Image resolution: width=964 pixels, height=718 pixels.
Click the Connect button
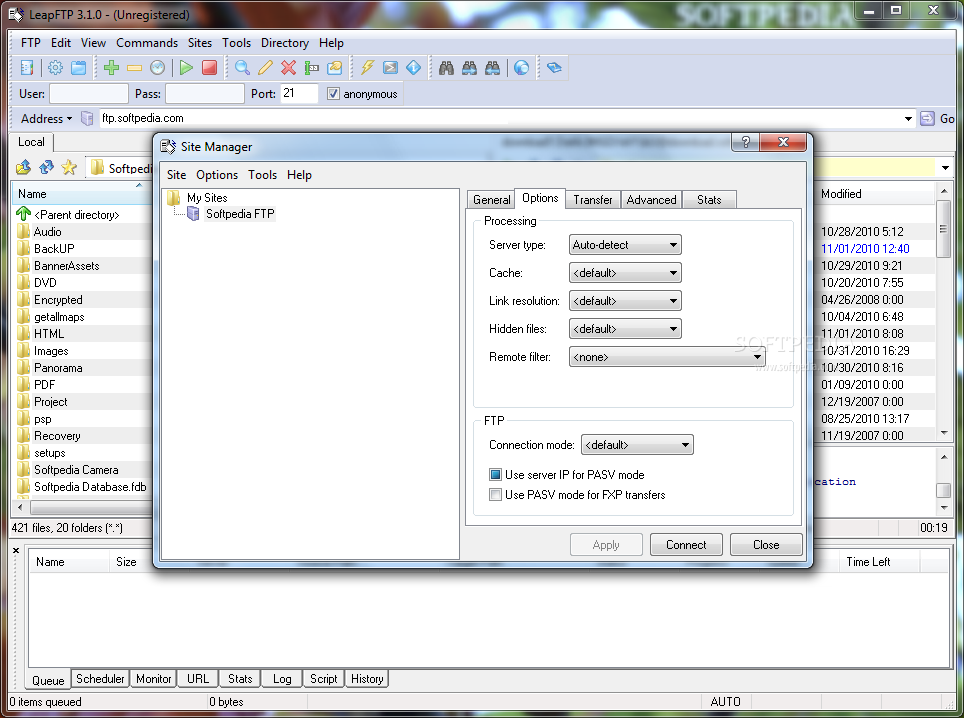point(686,545)
